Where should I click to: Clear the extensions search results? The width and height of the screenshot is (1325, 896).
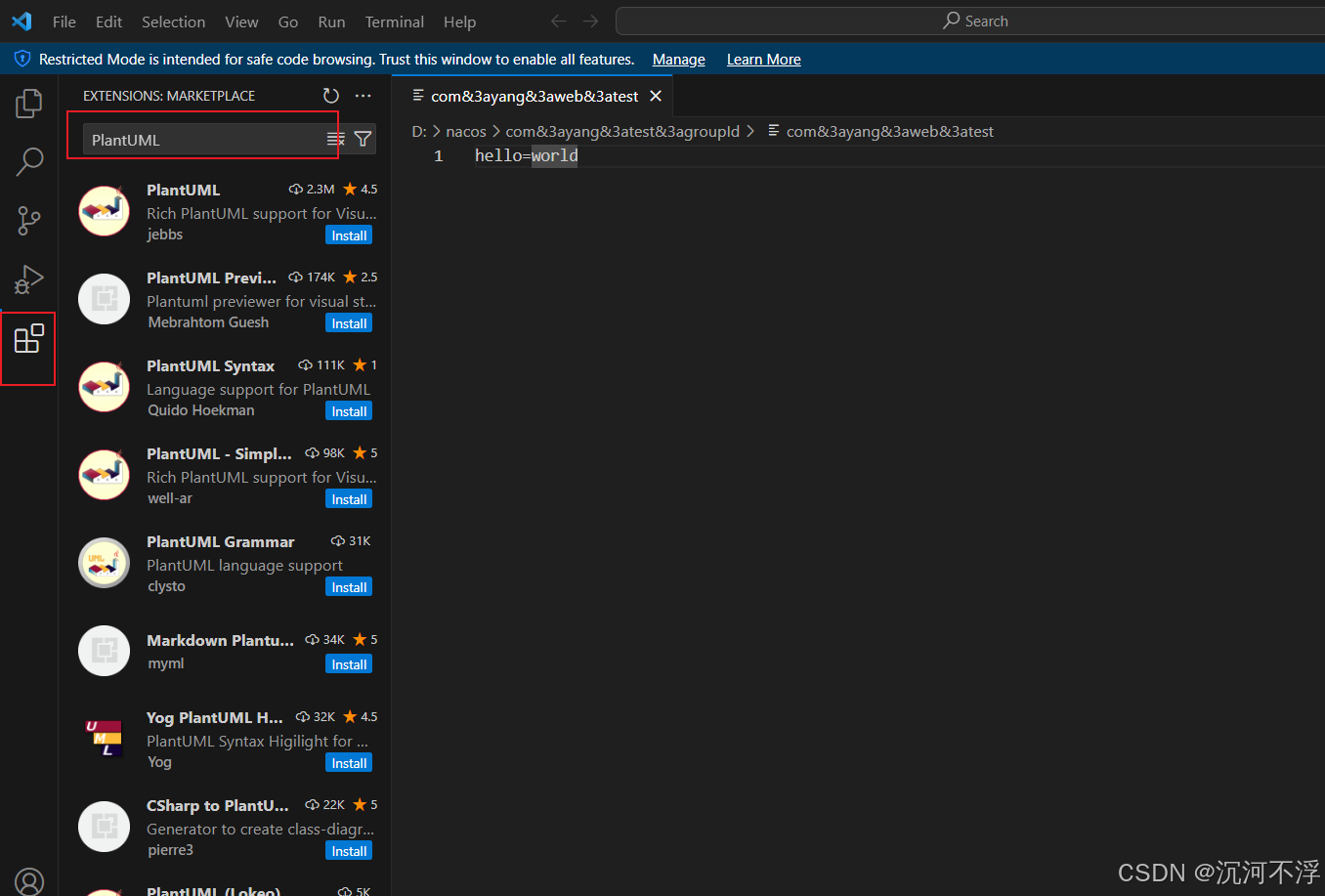(335, 140)
